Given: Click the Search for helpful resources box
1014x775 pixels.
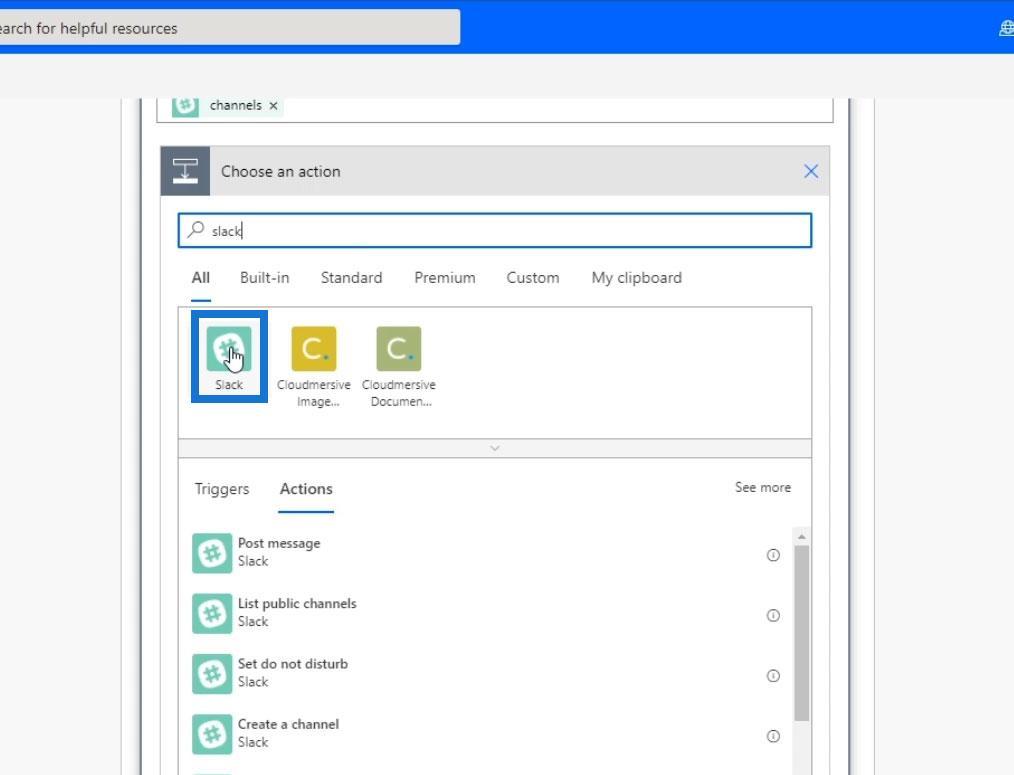Looking at the screenshot, I should click(230, 28).
